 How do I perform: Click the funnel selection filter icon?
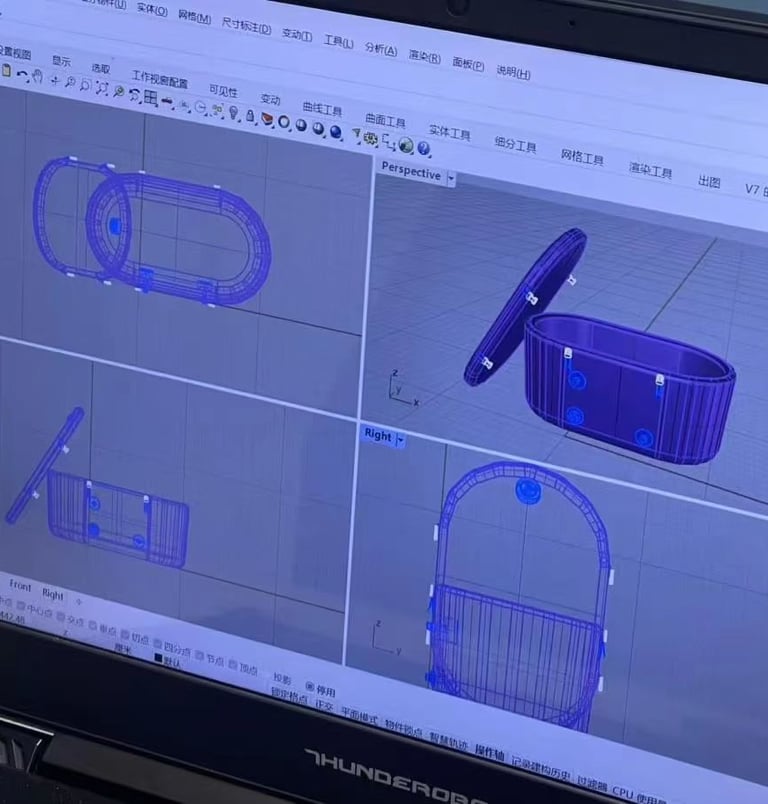click(356, 134)
